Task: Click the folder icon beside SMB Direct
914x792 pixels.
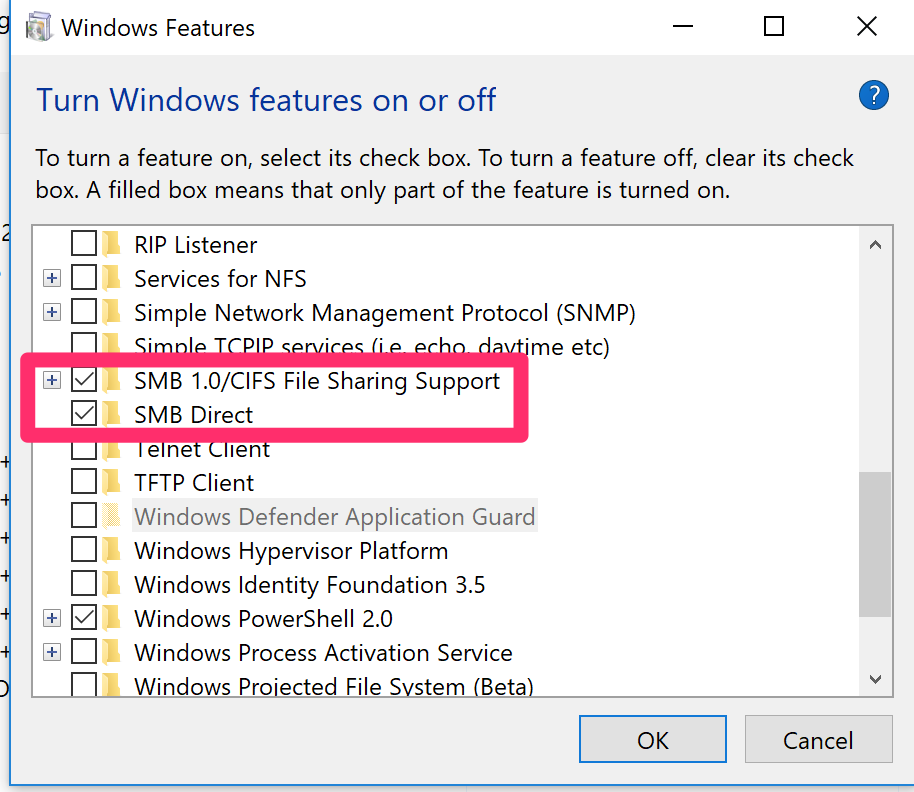Action: click(112, 414)
